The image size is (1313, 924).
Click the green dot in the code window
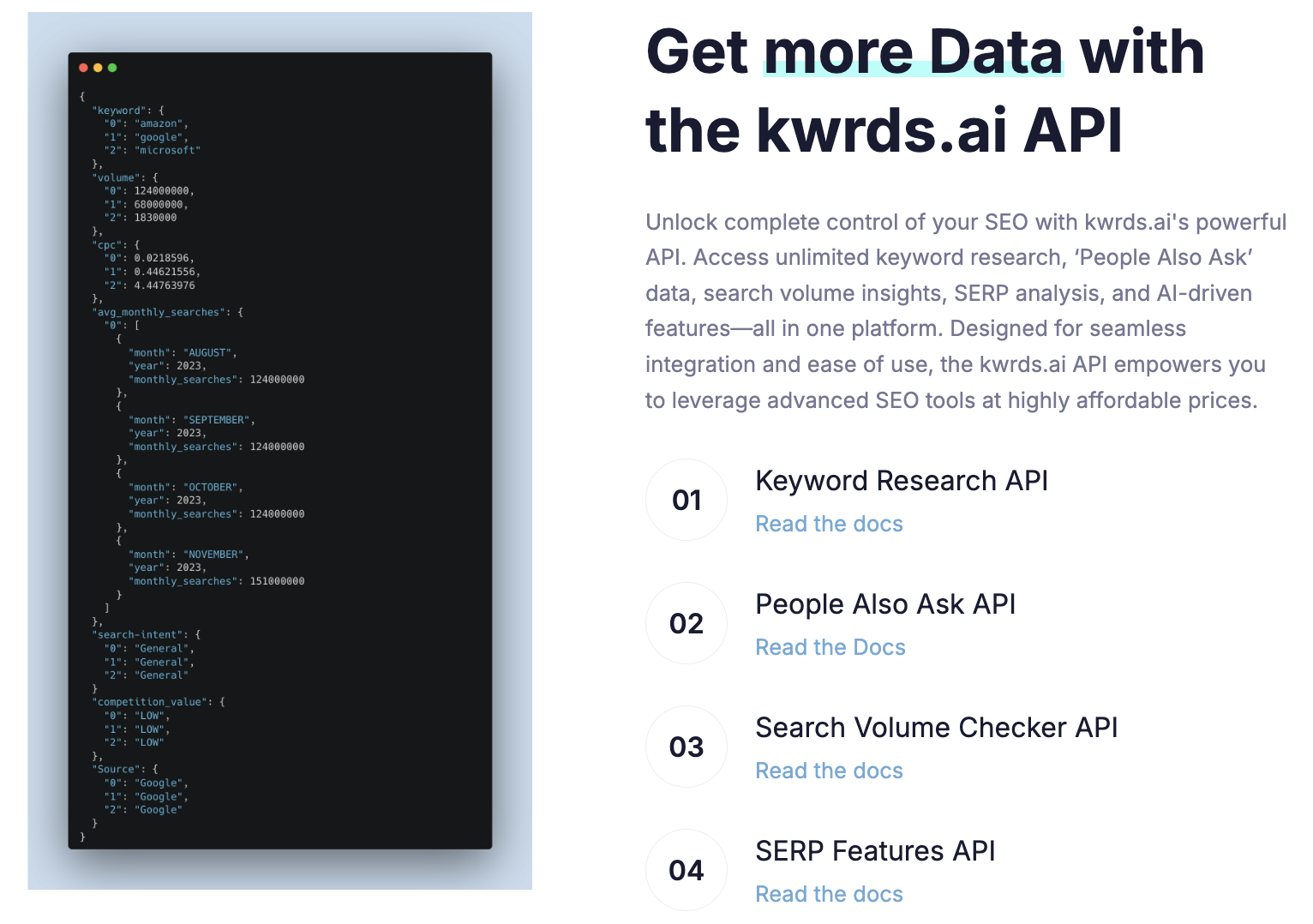click(112, 68)
